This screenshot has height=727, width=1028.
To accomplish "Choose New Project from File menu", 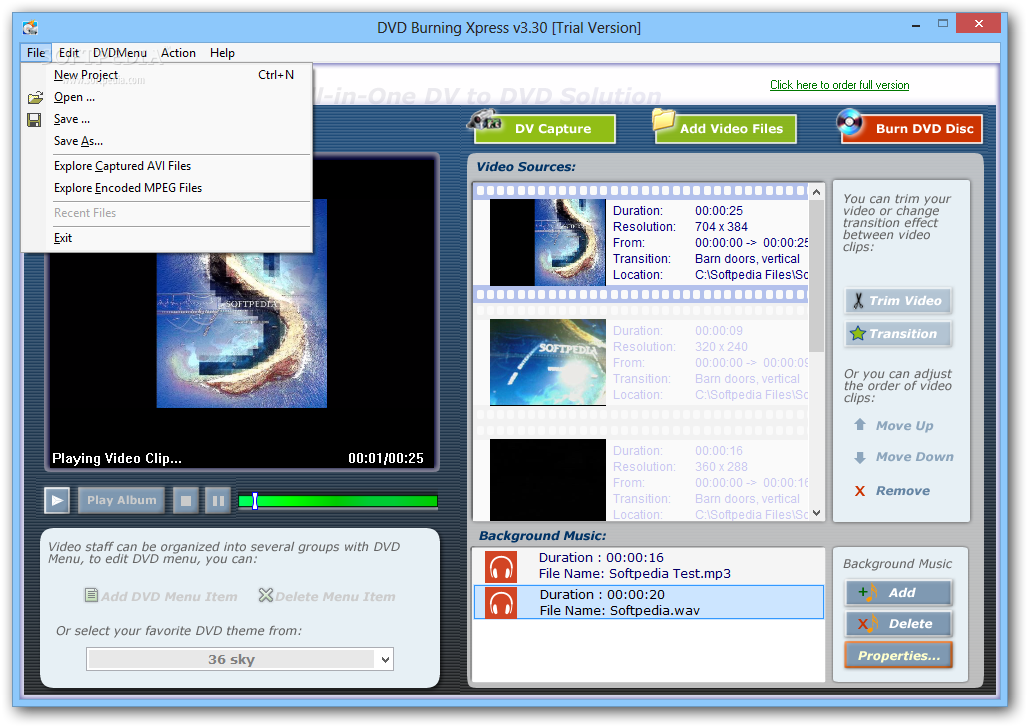I will (x=167, y=75).
